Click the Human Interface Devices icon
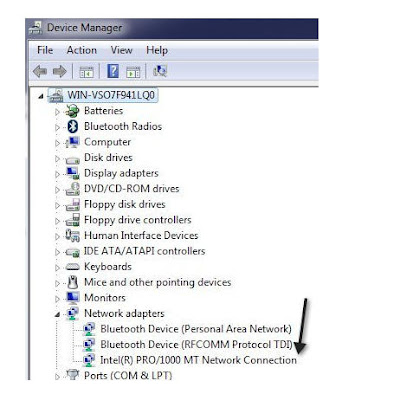 tap(72, 236)
